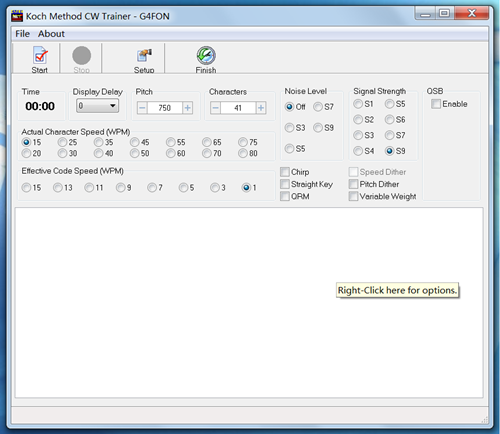Click the grey Stop toolbar icon

click(x=82, y=55)
